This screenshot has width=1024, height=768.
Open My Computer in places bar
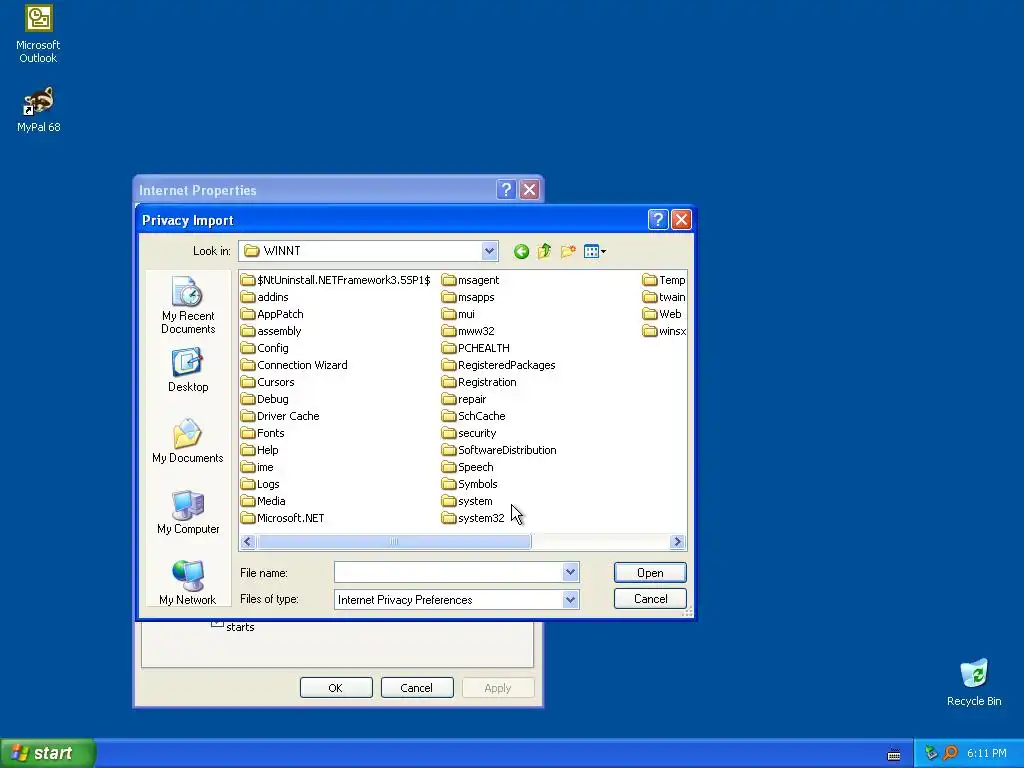pyautogui.click(x=188, y=512)
